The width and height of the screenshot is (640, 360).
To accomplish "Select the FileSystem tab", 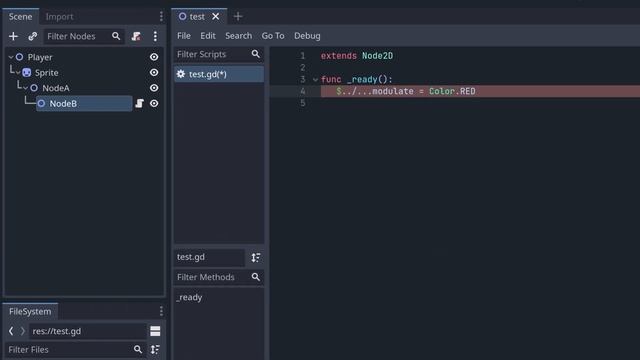I will tap(30, 311).
